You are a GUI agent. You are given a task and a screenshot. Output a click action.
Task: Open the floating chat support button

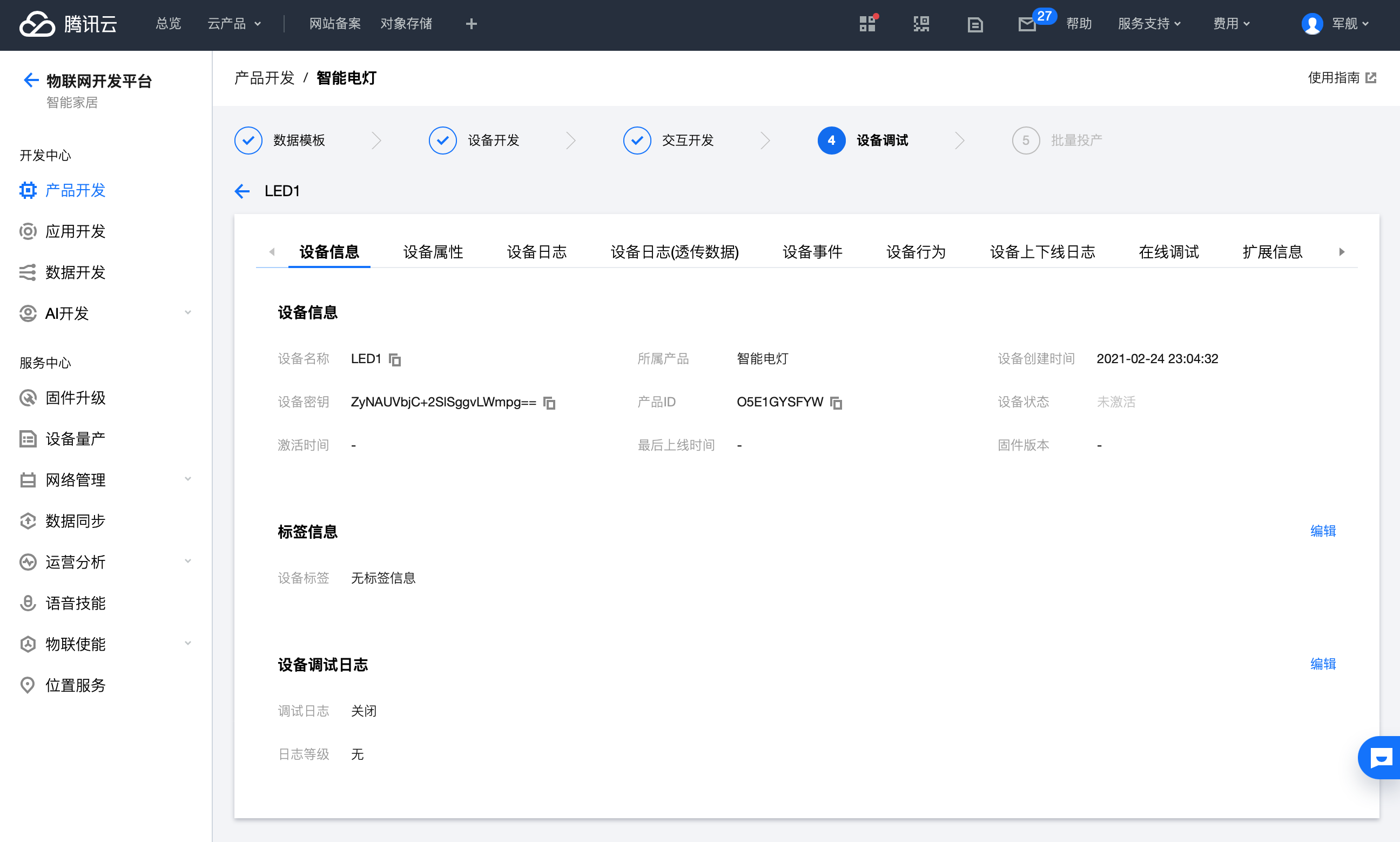coord(1380,757)
